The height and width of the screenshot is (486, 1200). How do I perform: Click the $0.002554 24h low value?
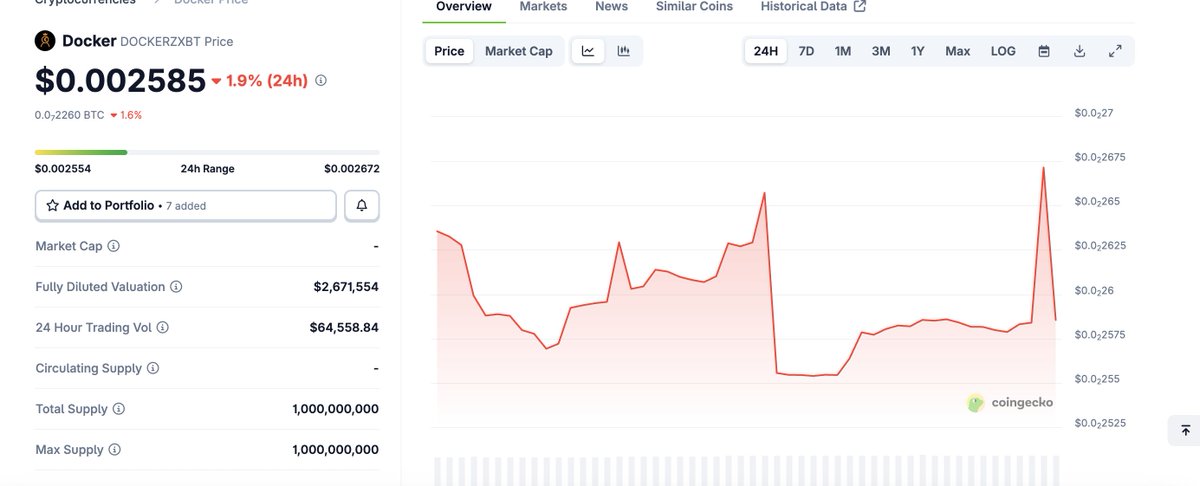pyautogui.click(x=63, y=169)
